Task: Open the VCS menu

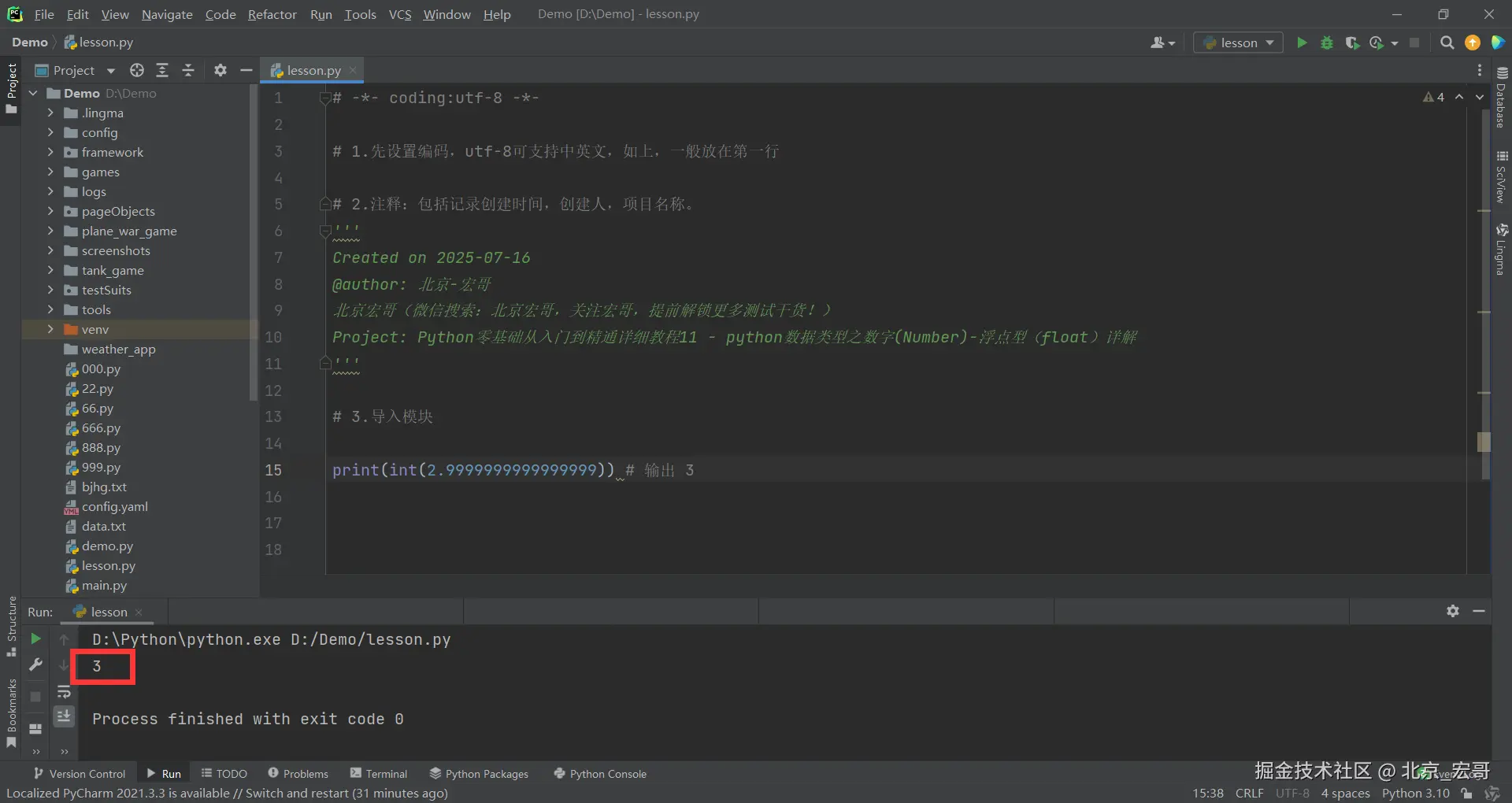Action: [x=400, y=14]
